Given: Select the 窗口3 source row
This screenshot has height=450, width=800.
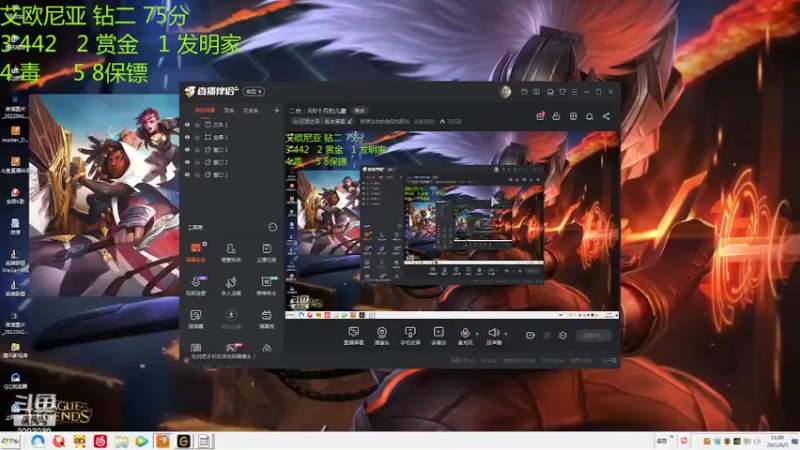Looking at the screenshot, I should tap(232, 149).
